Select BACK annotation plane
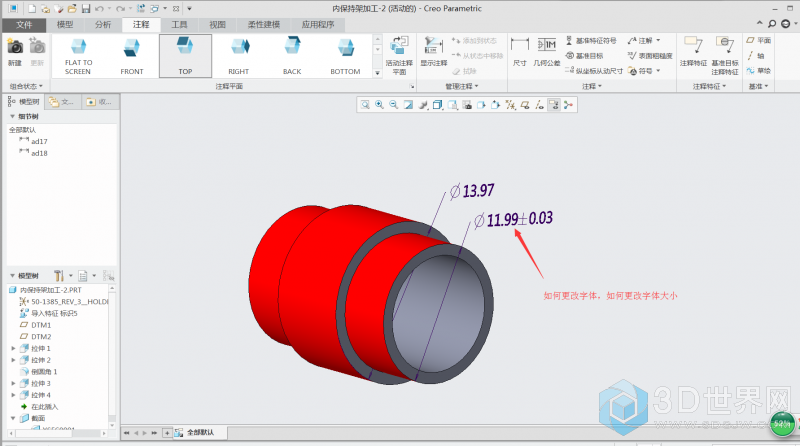Image resolution: width=800 pixels, height=446 pixels. [x=292, y=56]
